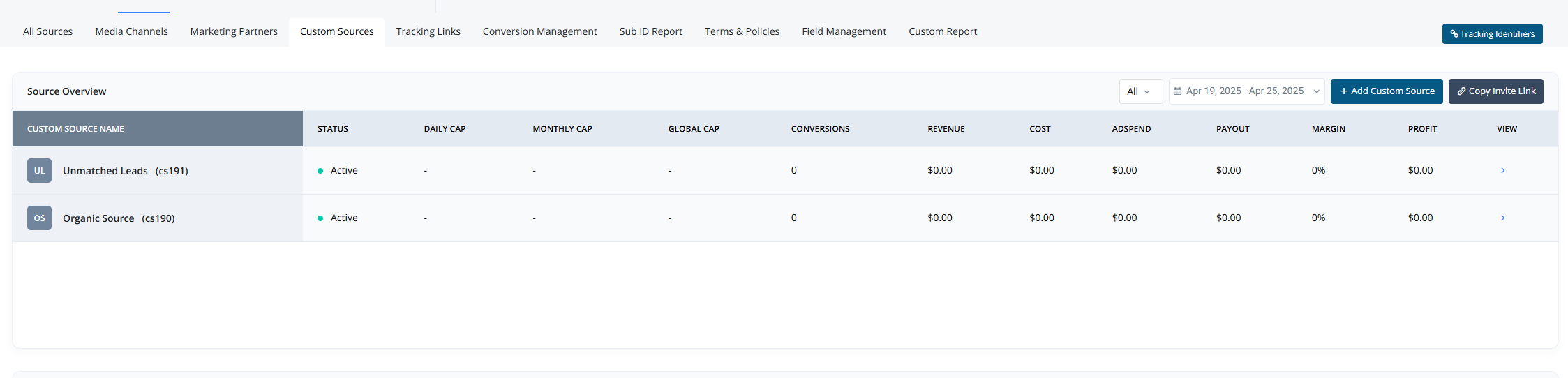This screenshot has height=378, width=1568.
Task: Open the Media Channels tab
Action: tap(131, 31)
